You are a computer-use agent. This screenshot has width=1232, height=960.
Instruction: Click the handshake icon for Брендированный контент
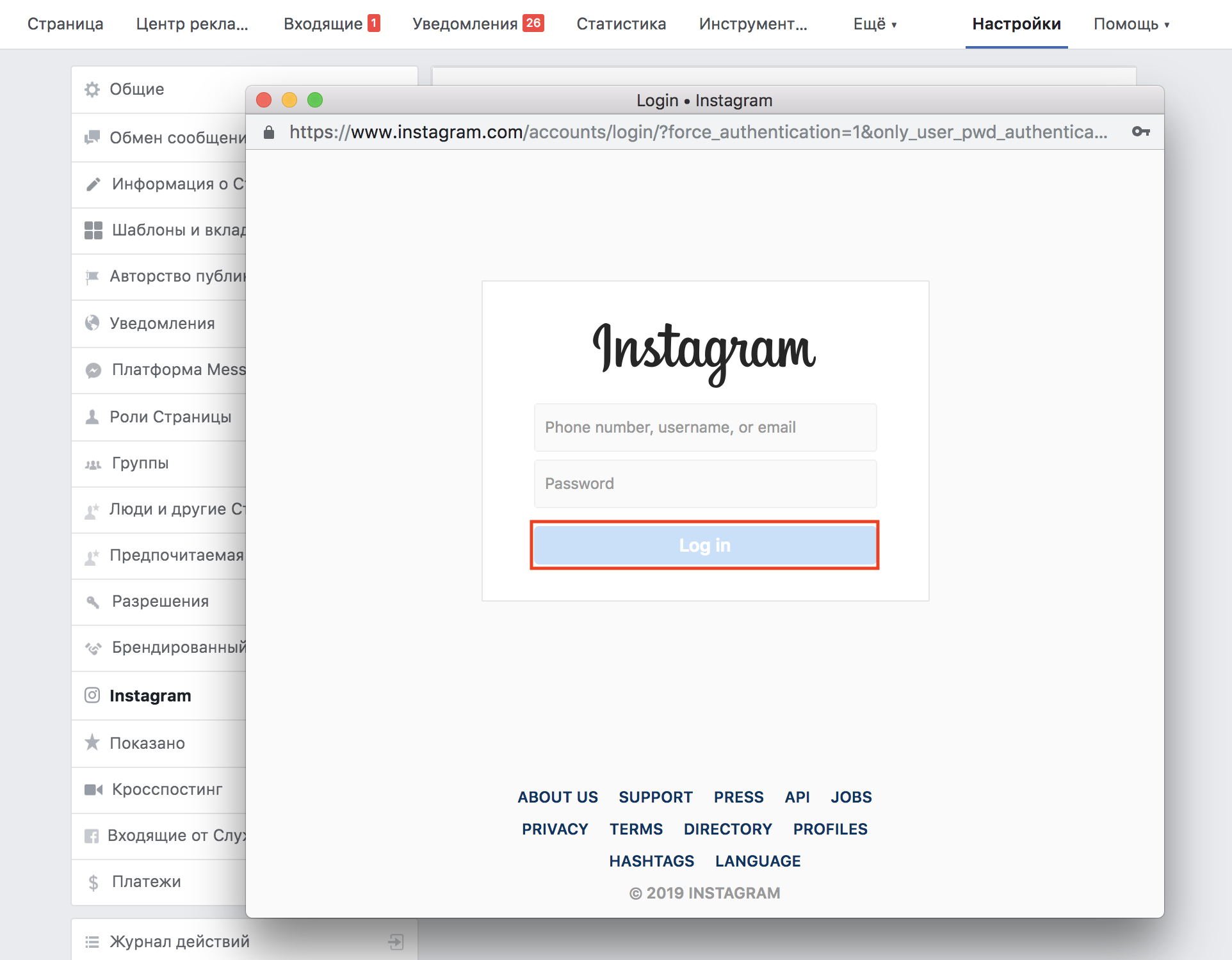tap(93, 648)
